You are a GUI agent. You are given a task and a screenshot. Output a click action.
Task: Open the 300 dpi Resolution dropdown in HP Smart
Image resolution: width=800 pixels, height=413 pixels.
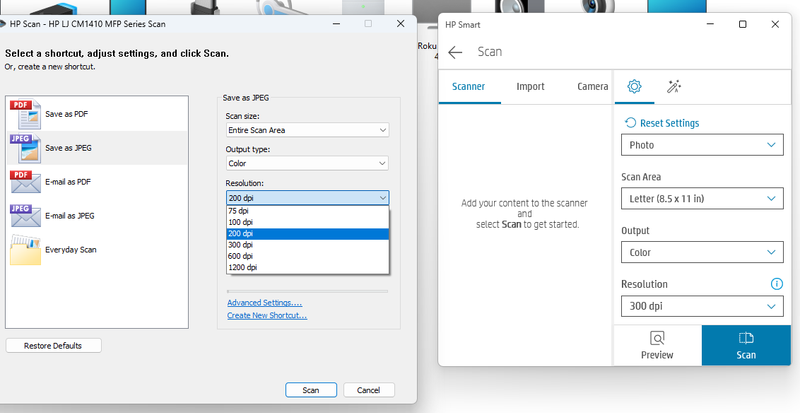coord(702,306)
